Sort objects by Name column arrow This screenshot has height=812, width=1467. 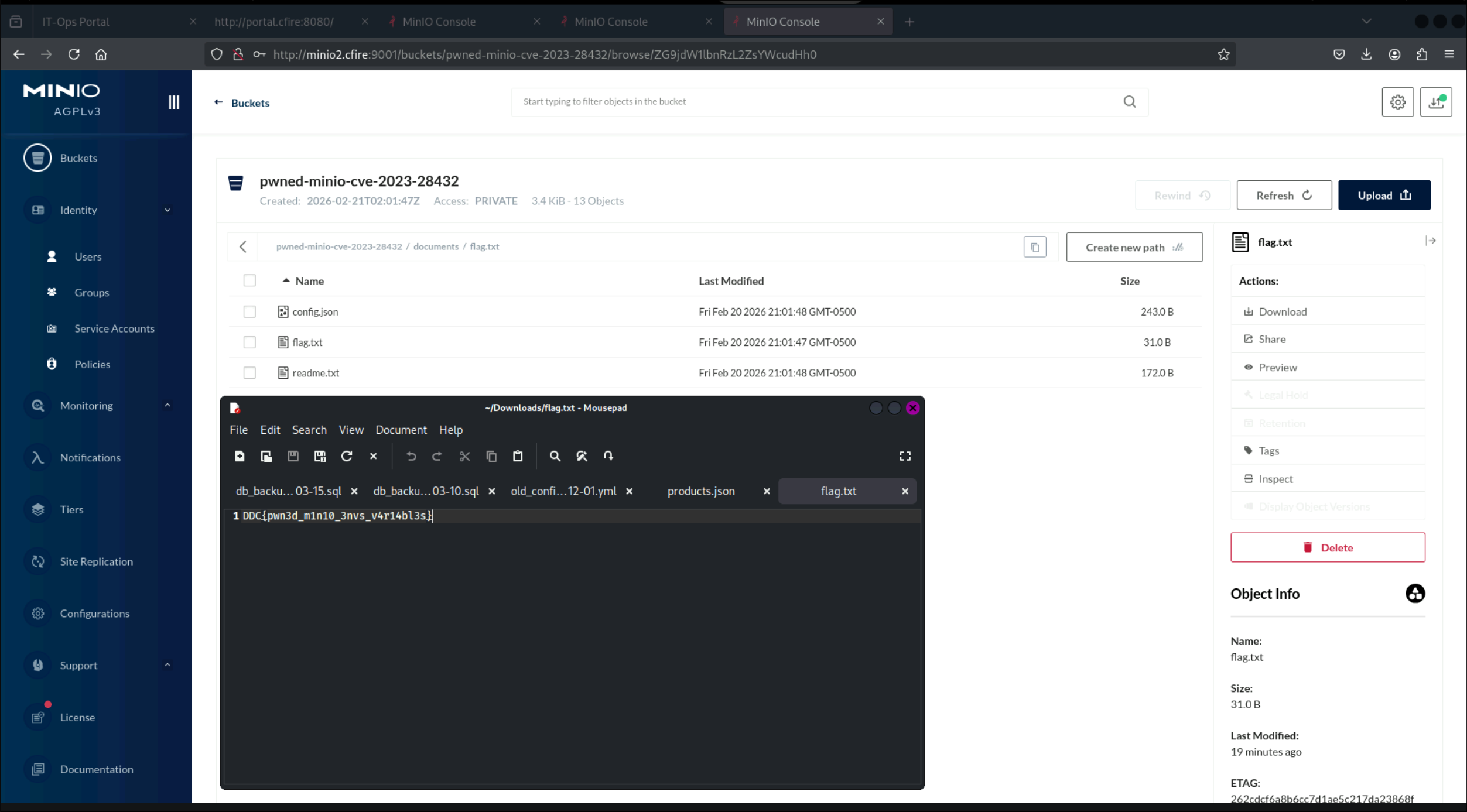[286, 280]
